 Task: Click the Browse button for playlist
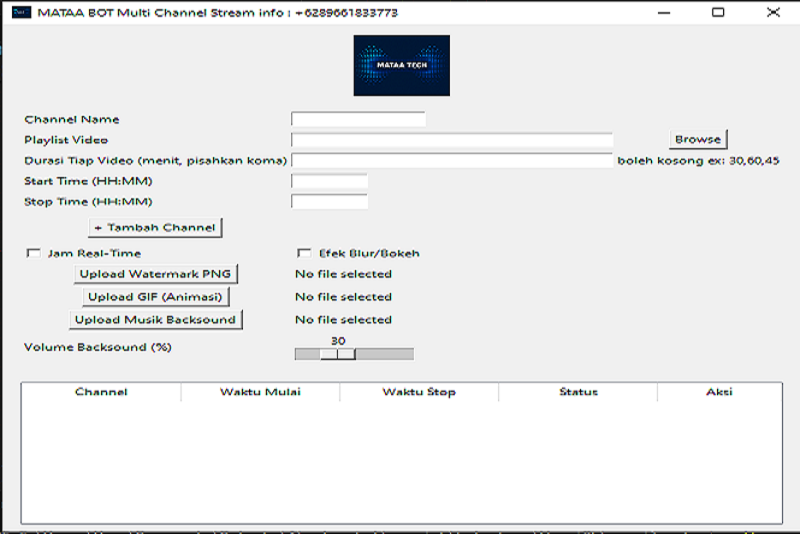point(697,139)
